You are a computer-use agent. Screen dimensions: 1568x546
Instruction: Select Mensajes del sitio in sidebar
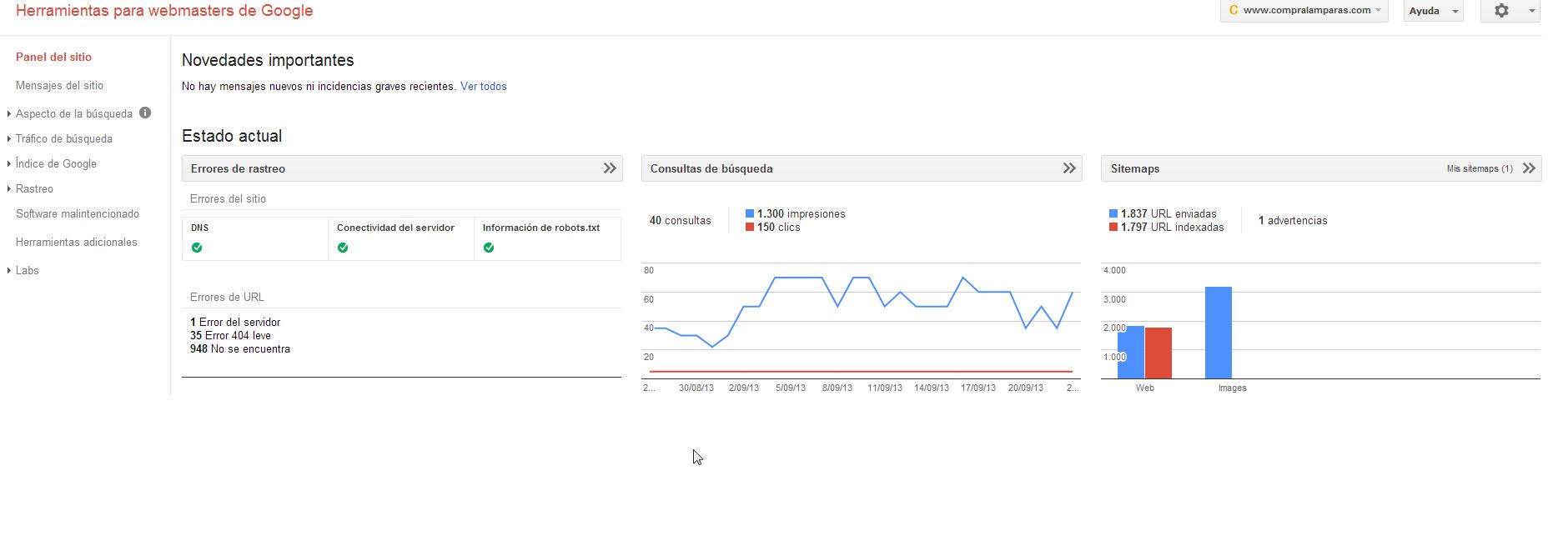click(x=59, y=85)
